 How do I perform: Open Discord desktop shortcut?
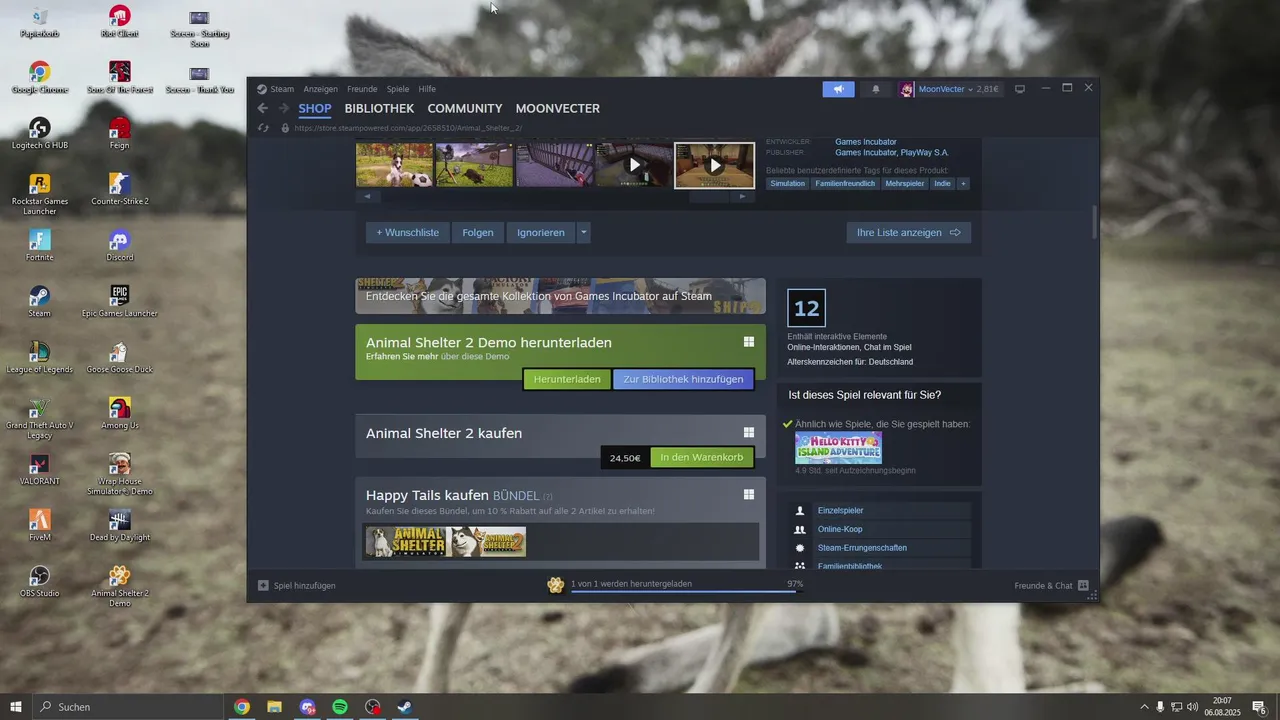tap(120, 245)
